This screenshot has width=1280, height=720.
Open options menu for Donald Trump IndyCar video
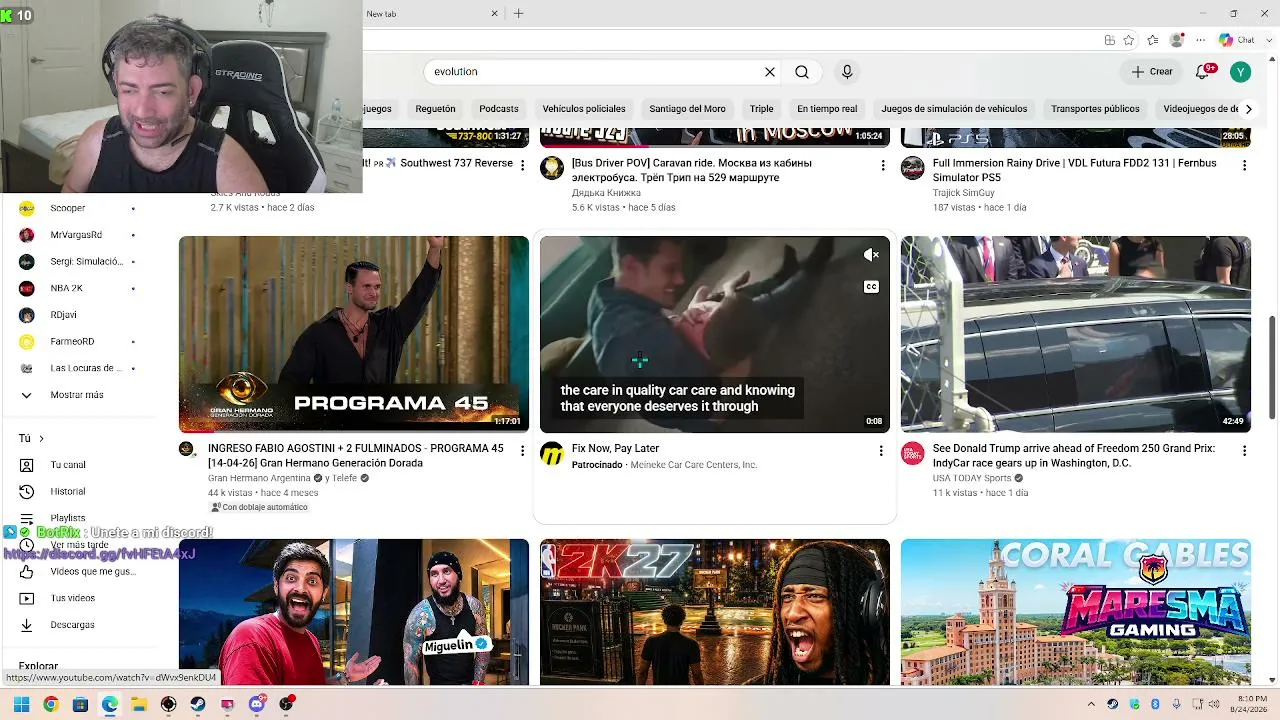coord(1244,451)
